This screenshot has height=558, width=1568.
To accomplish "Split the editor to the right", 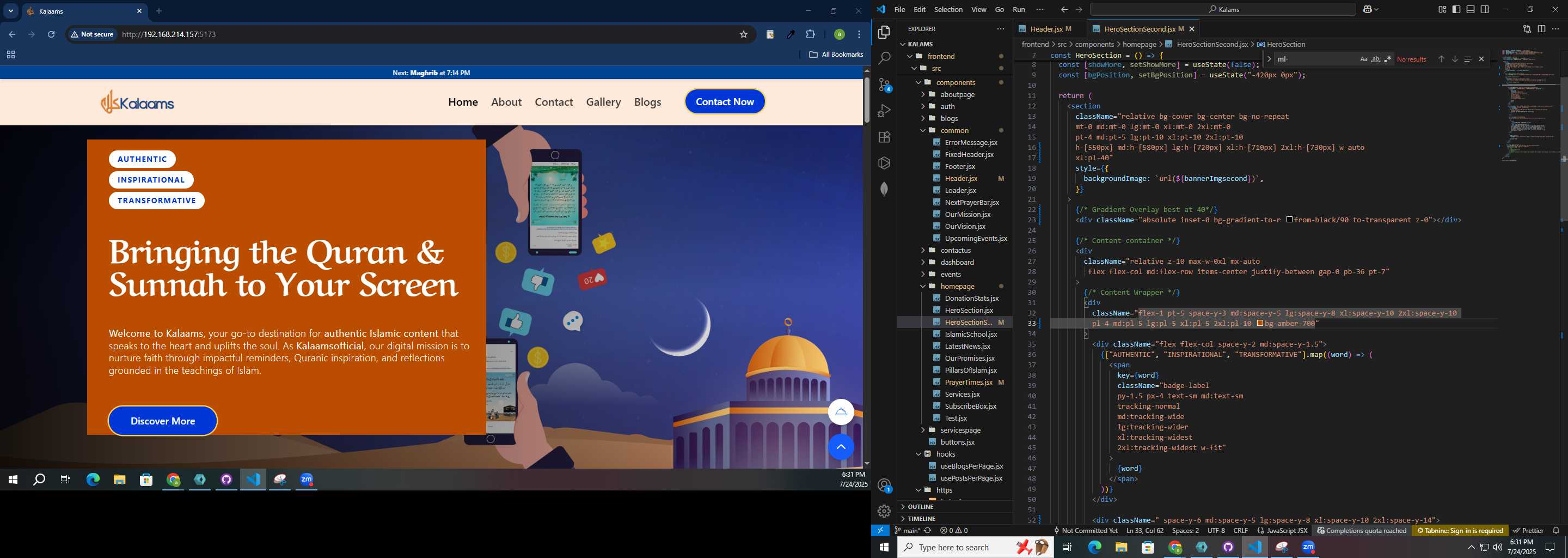I will 1541,29.
